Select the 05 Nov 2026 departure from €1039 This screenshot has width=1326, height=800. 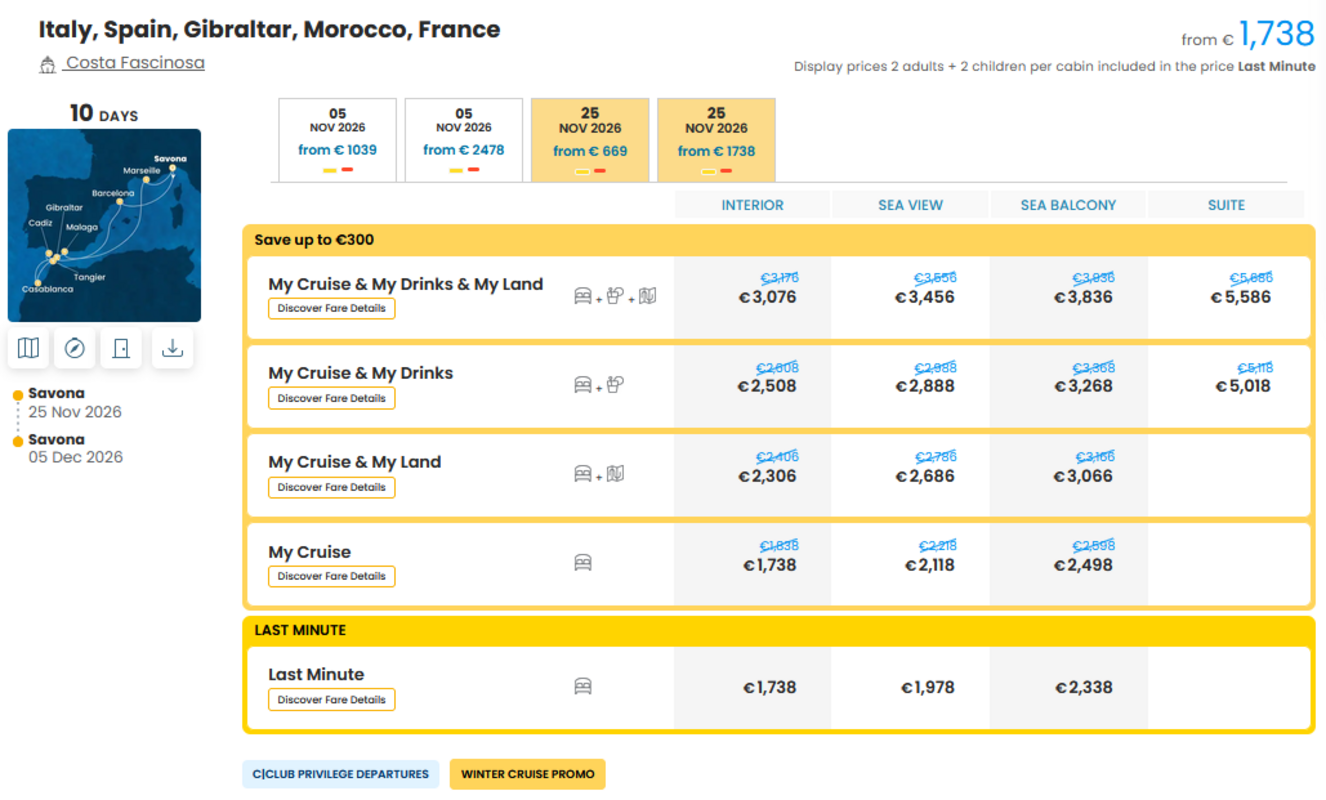coord(337,140)
